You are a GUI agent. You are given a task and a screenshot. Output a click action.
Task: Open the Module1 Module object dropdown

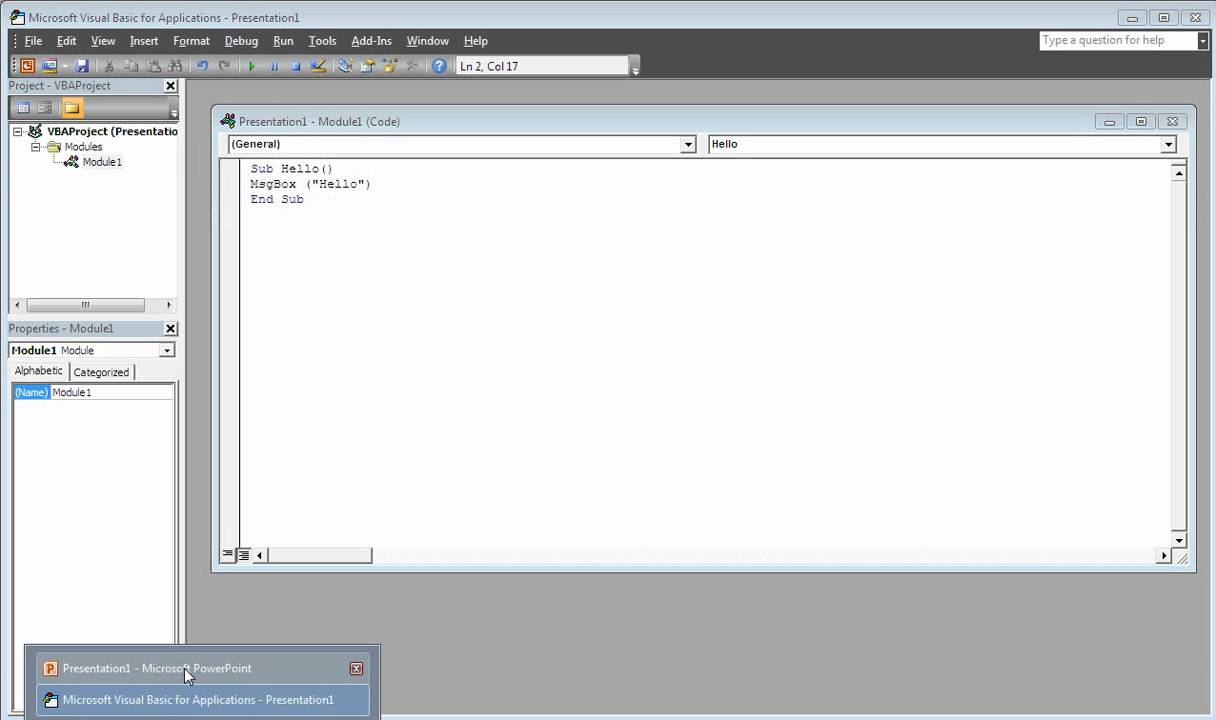[167, 350]
